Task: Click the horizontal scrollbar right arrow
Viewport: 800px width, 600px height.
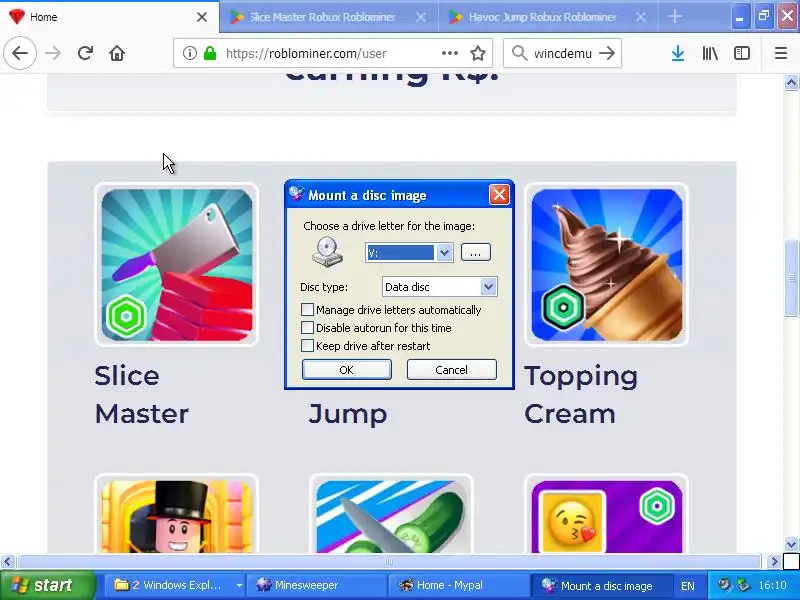Action: [x=774, y=562]
